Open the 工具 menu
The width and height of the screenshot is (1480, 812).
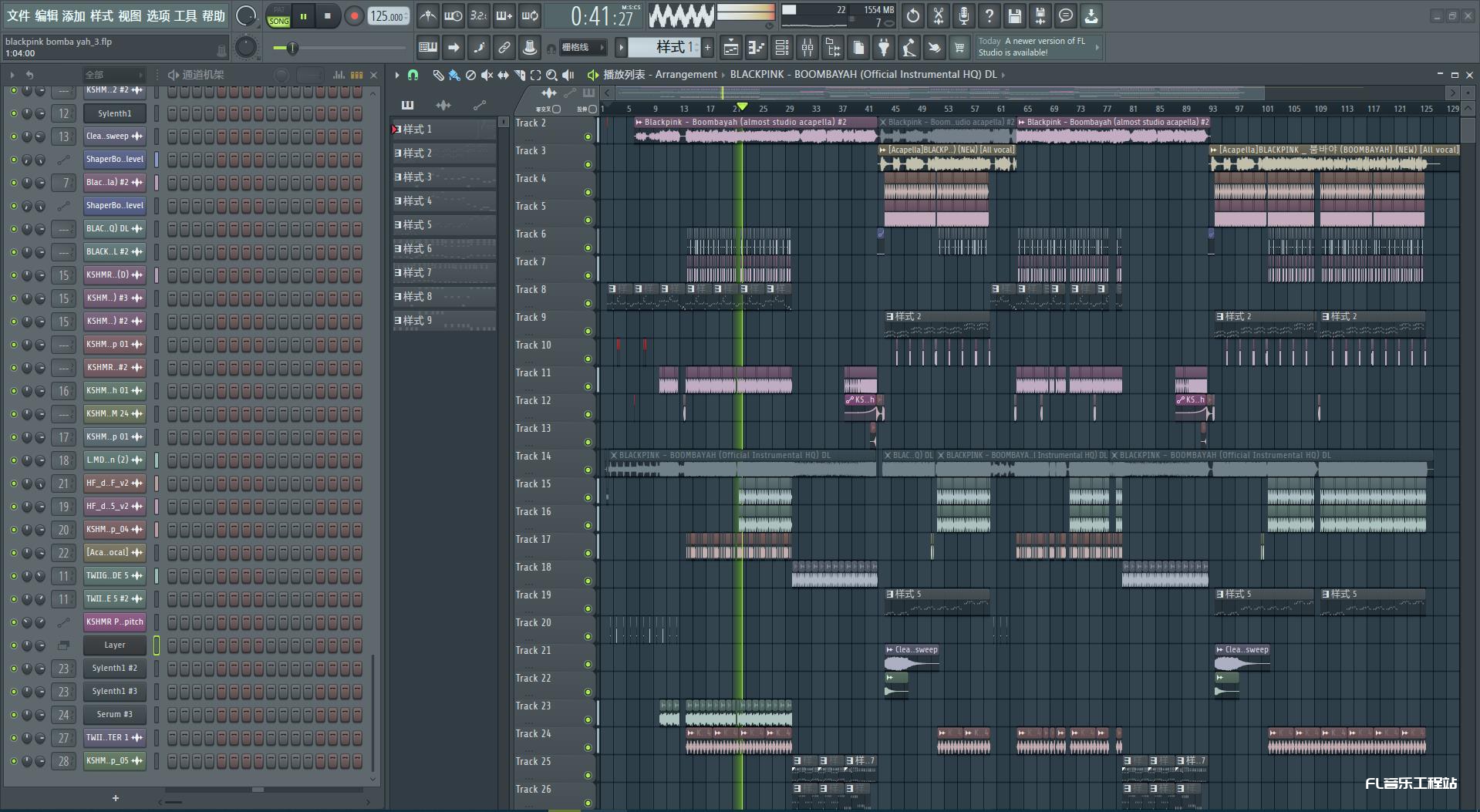tap(185, 15)
